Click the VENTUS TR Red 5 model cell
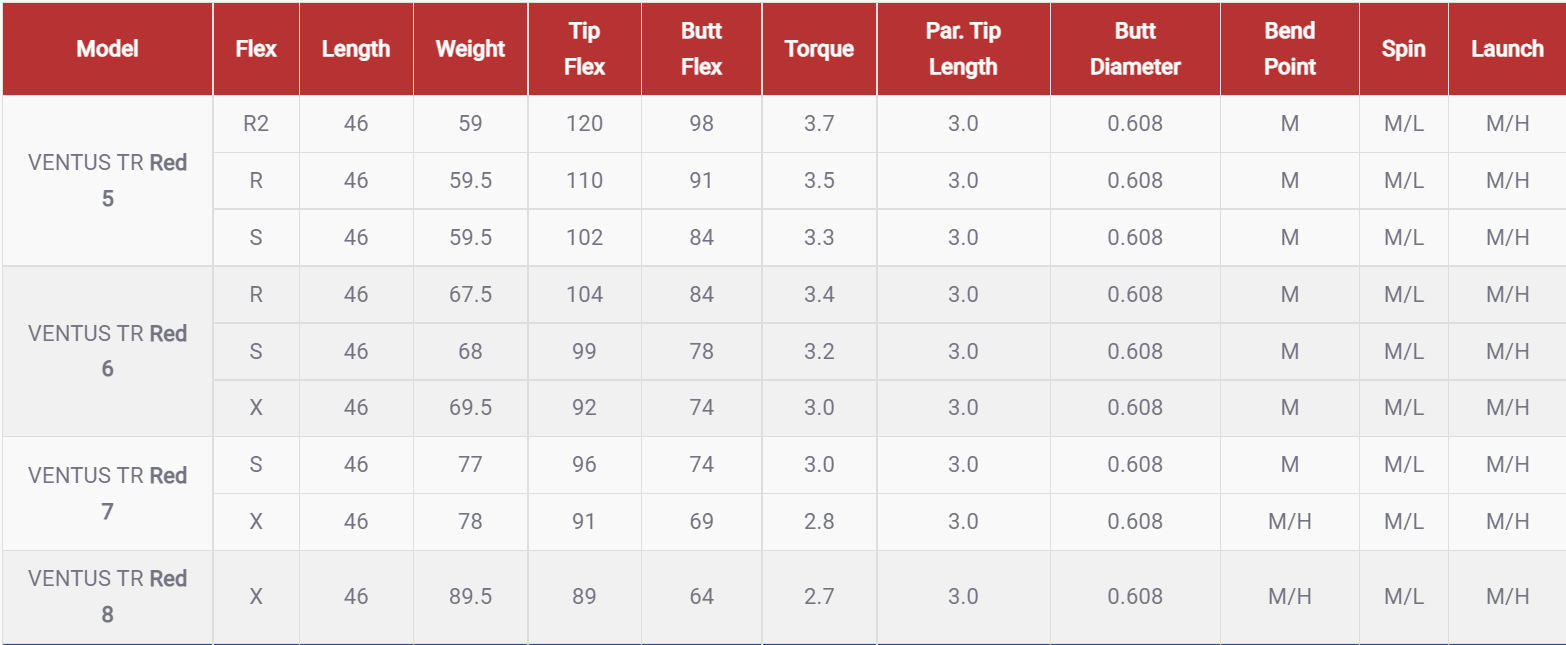Viewport: 1566px width, 645px height. click(x=107, y=180)
